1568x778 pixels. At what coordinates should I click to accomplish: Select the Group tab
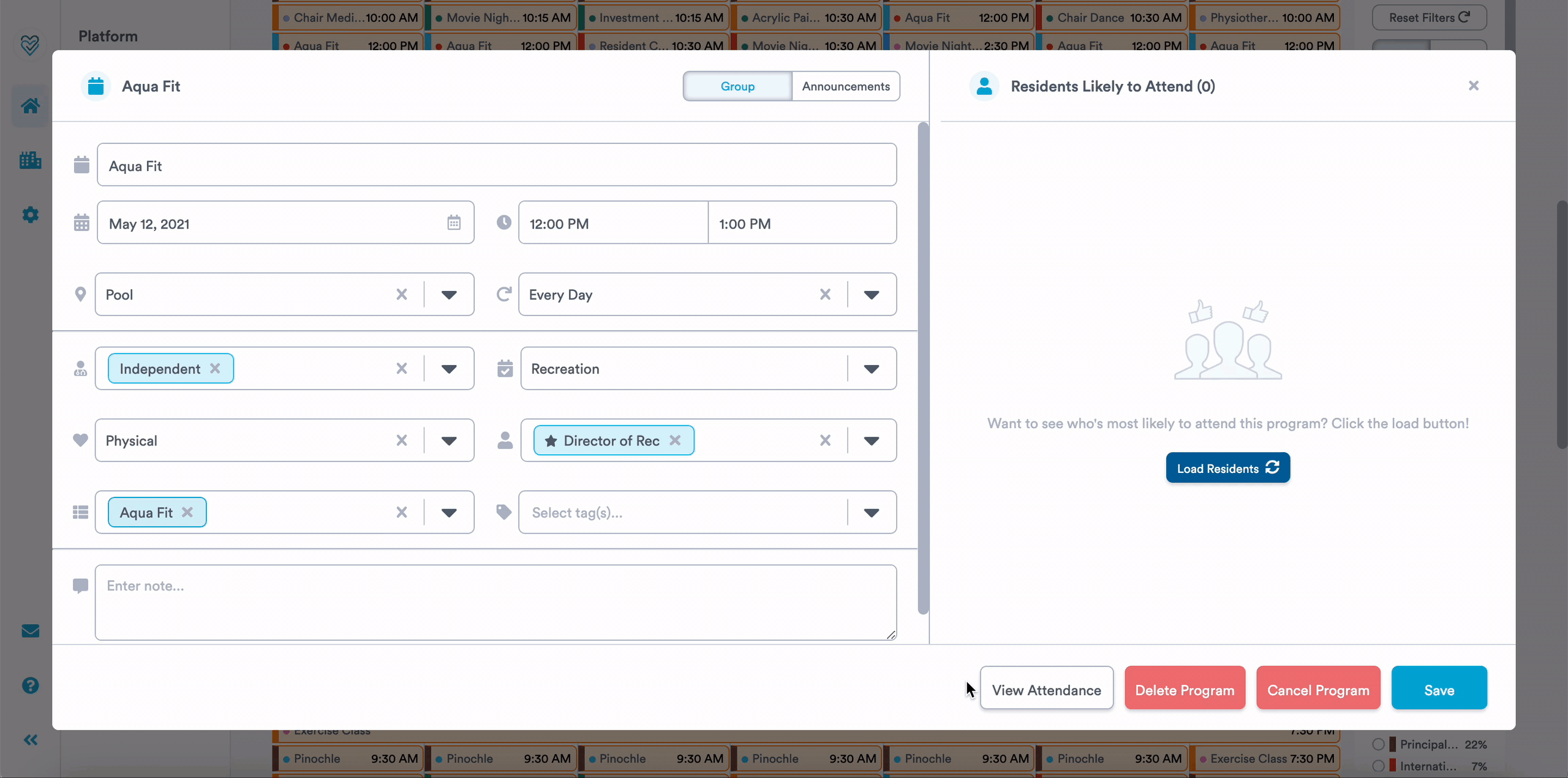point(737,86)
